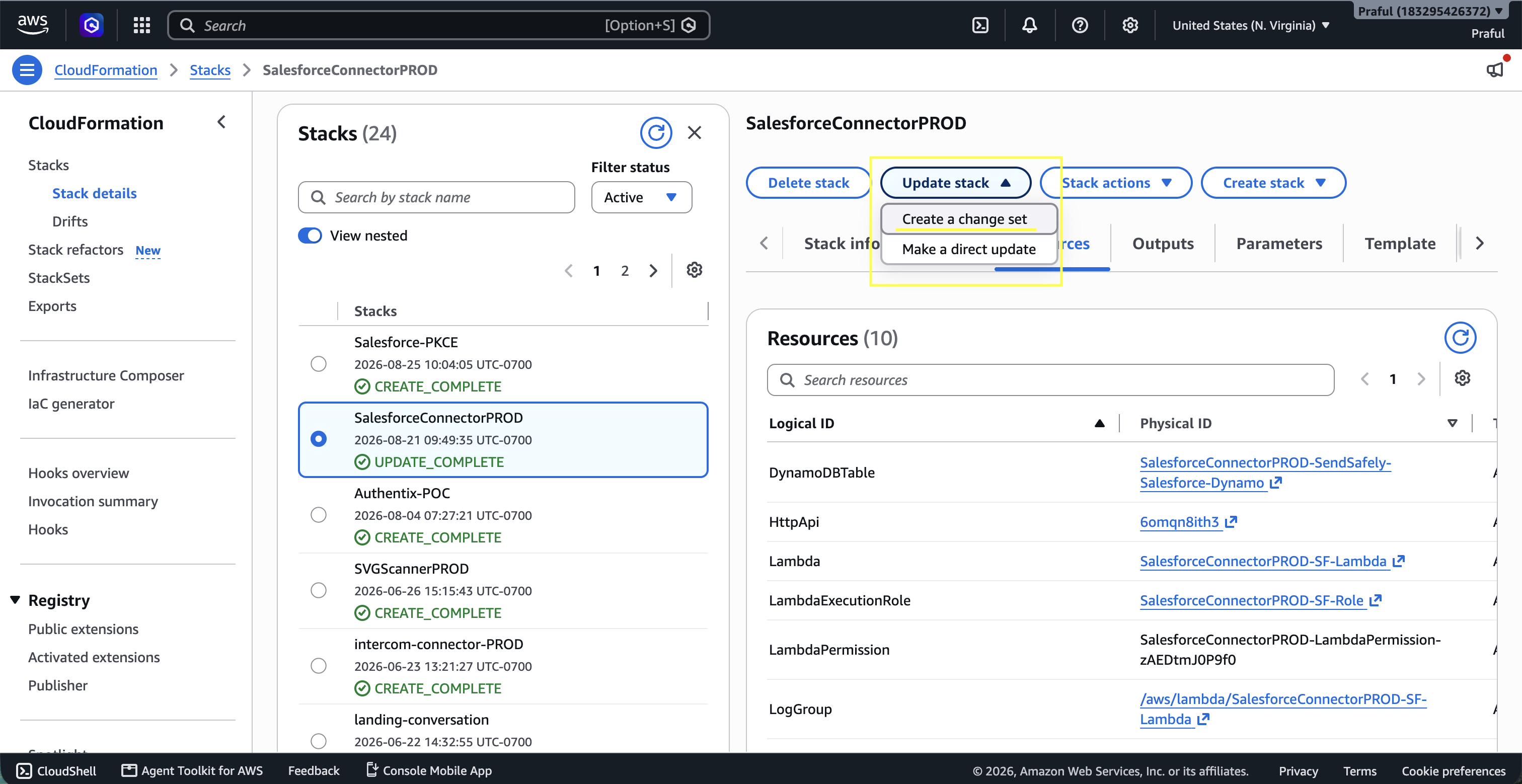Choose Create a change set

click(968, 219)
